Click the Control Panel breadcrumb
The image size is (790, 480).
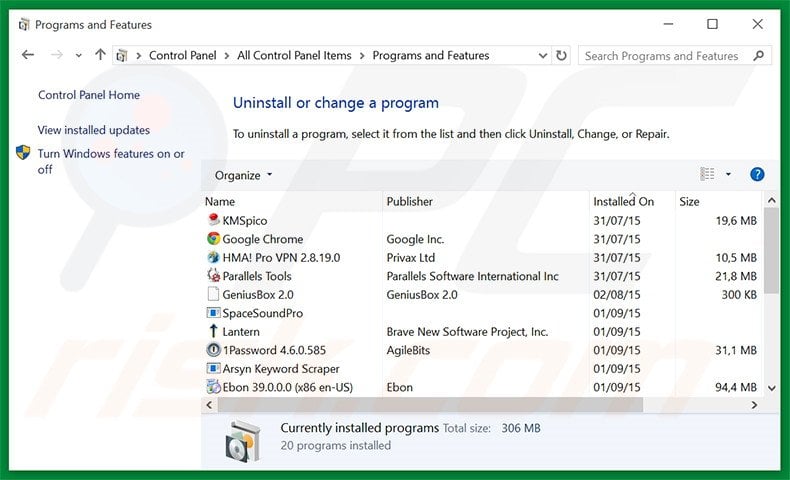182,55
